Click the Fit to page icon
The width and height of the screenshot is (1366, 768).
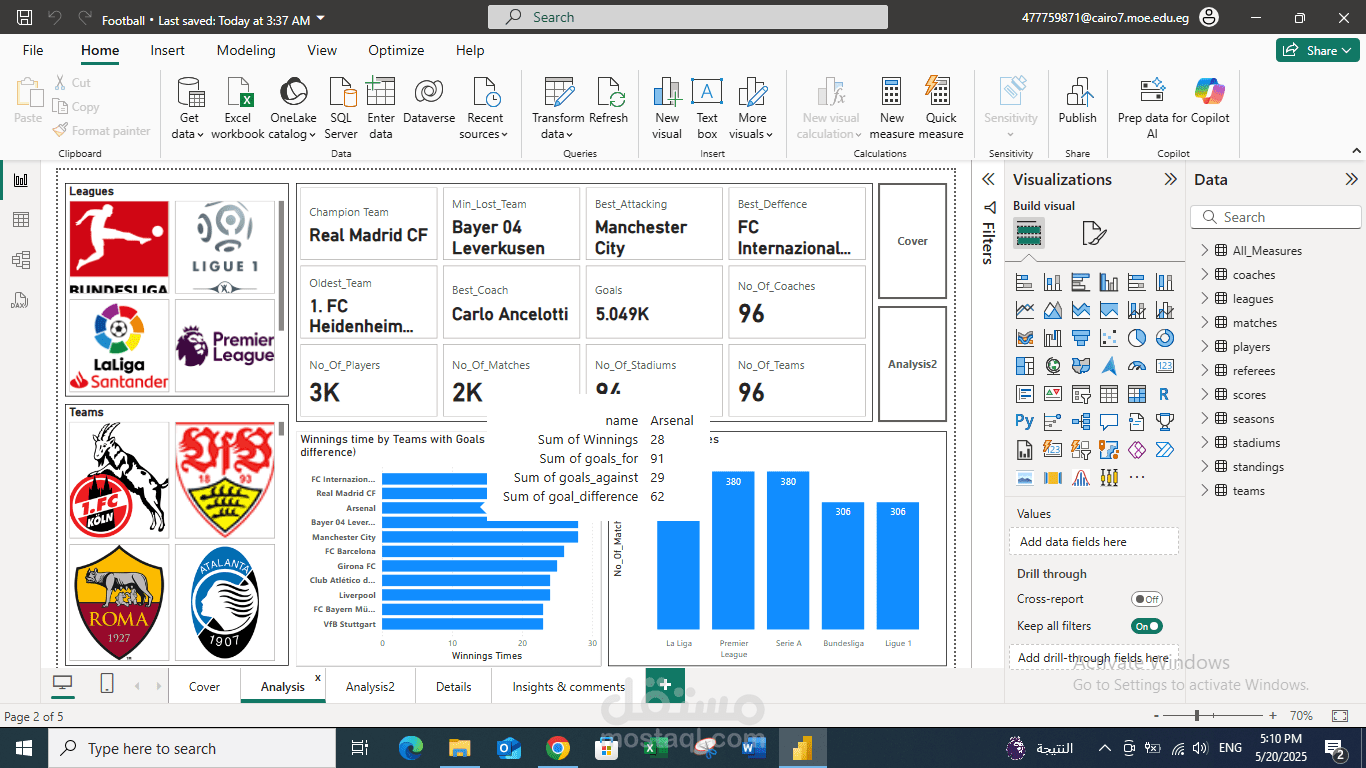(1340, 716)
